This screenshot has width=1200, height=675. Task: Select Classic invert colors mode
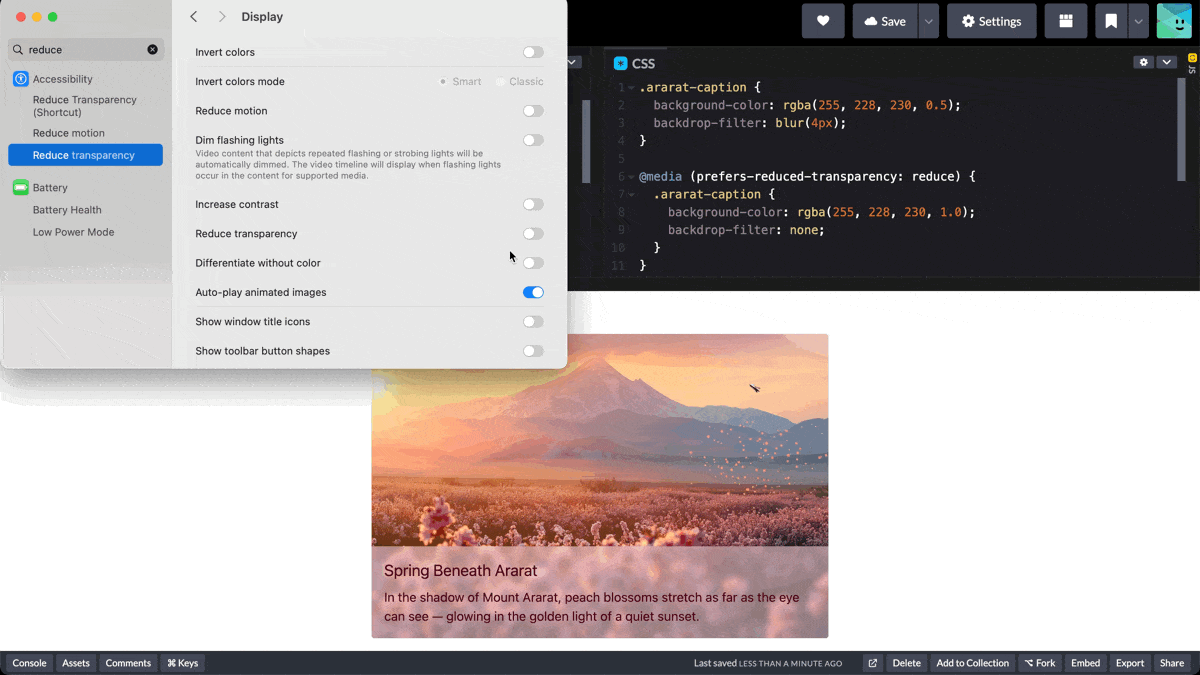tap(520, 82)
